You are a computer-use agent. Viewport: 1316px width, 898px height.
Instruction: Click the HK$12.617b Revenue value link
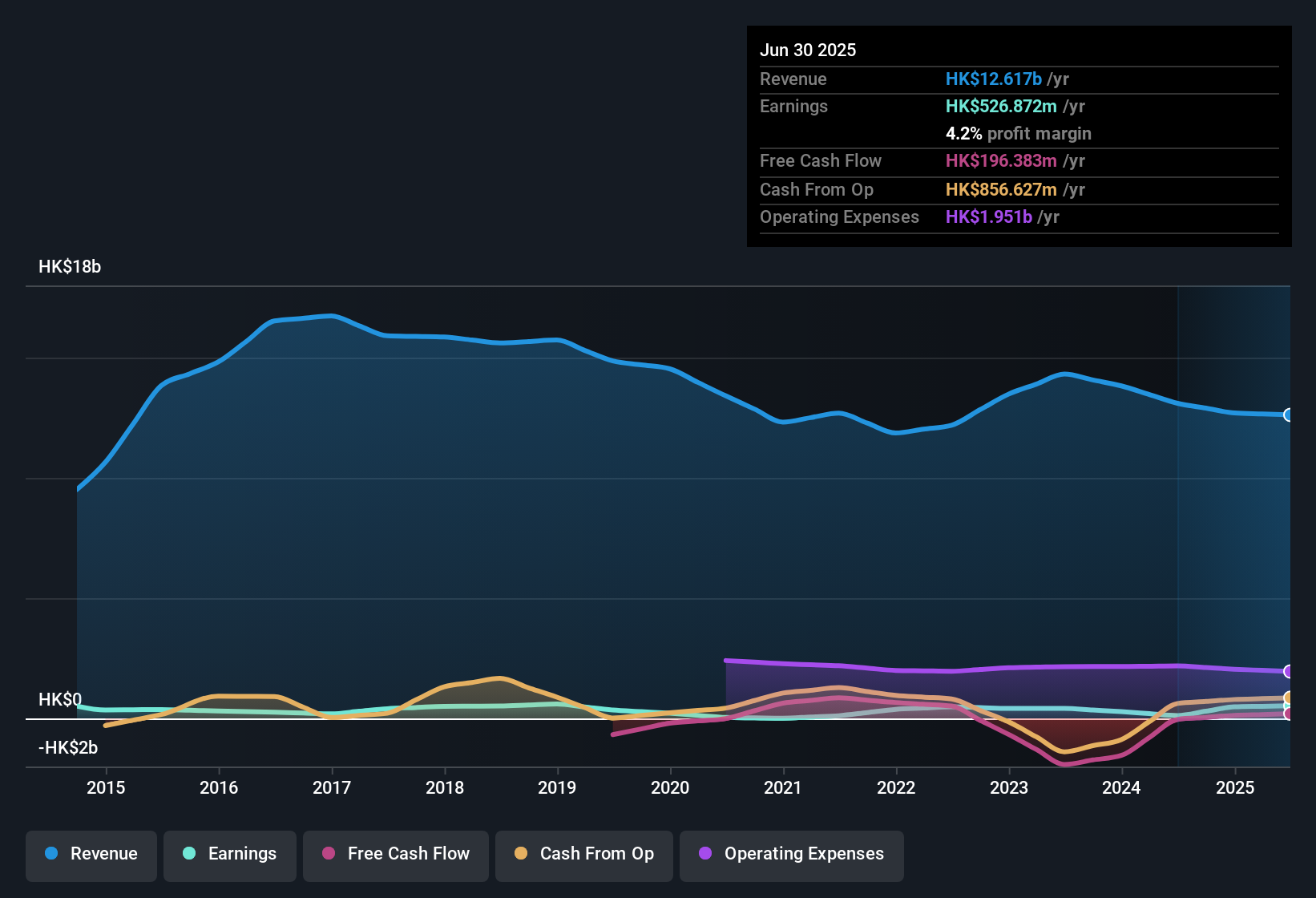(994, 79)
